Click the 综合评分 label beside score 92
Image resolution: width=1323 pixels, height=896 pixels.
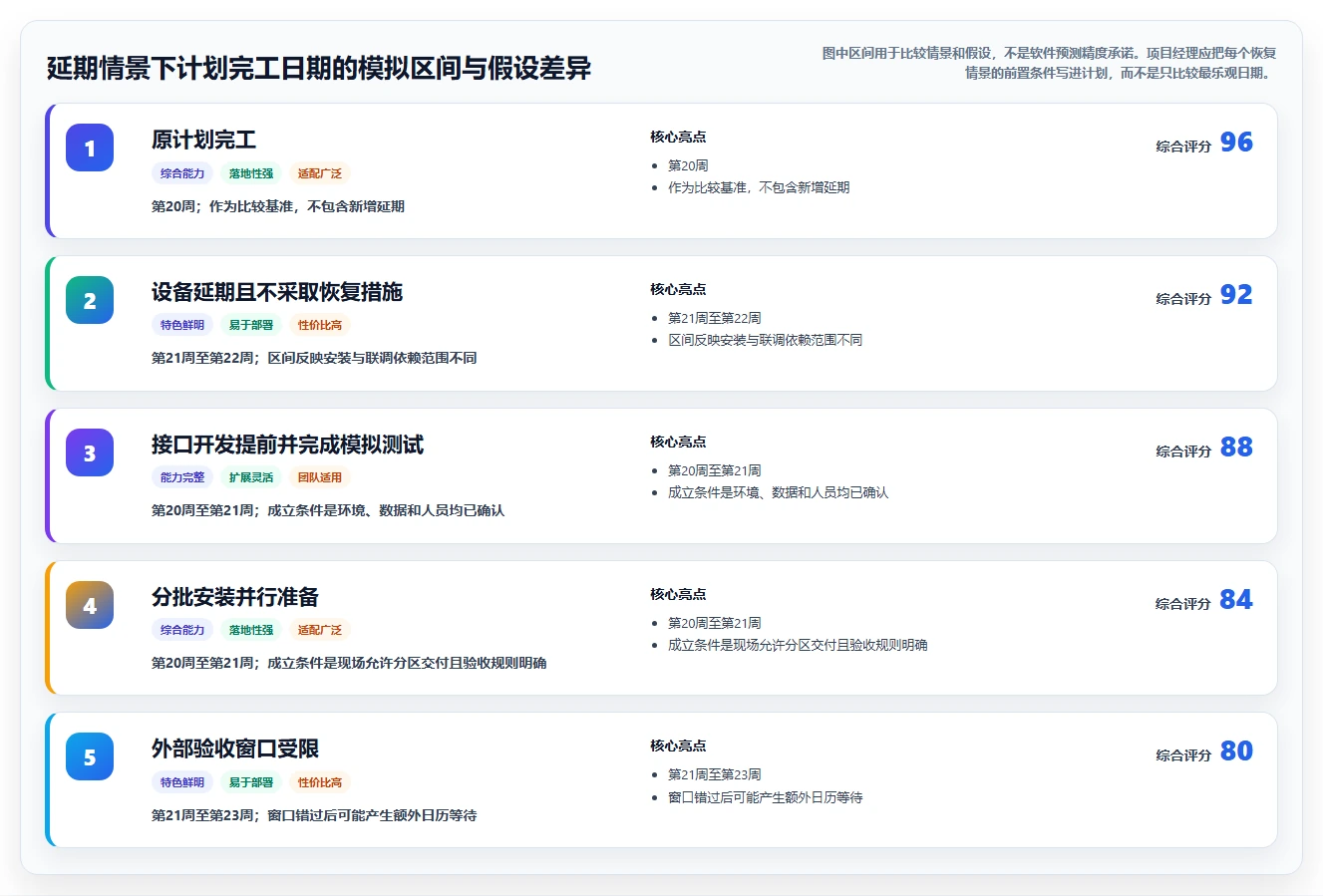coord(1183,299)
